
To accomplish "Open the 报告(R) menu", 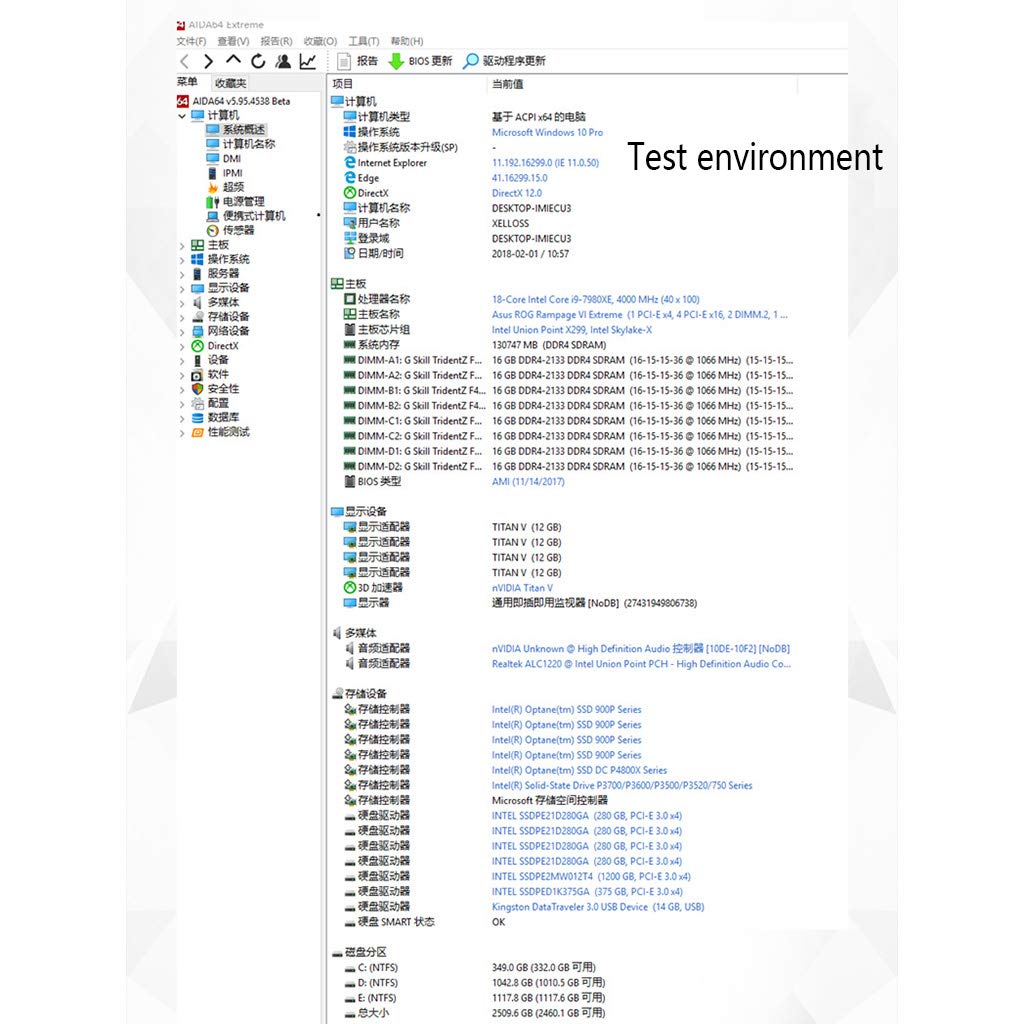I will click(x=276, y=41).
